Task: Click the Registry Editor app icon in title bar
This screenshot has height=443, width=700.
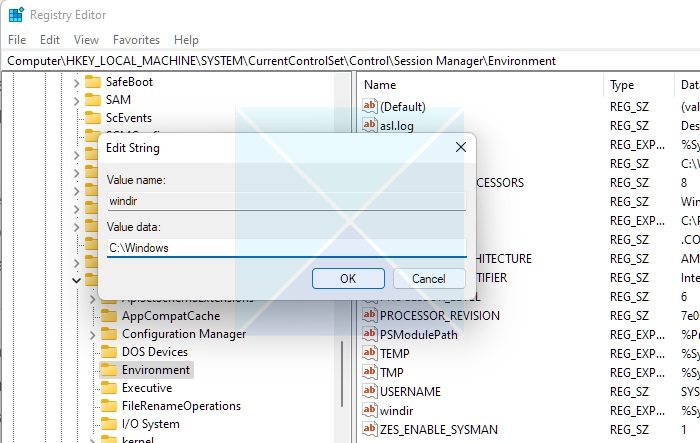Action: pyautogui.click(x=14, y=15)
